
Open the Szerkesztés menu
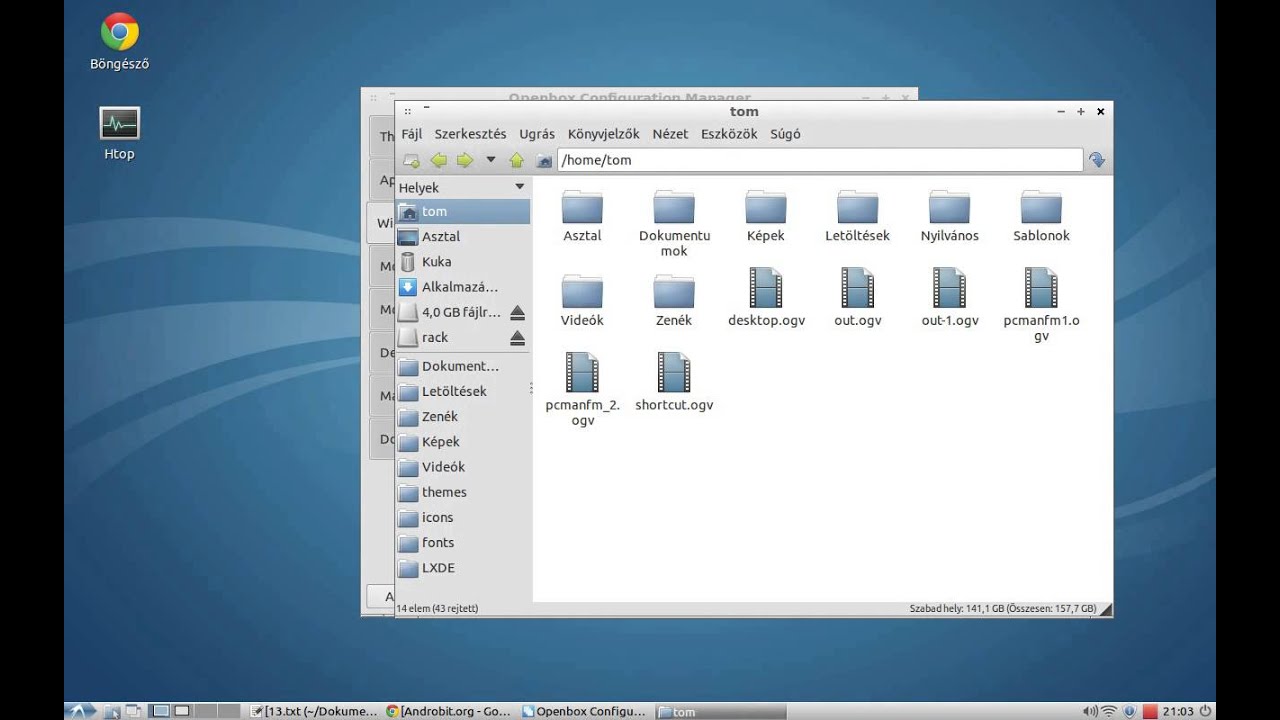[470, 134]
